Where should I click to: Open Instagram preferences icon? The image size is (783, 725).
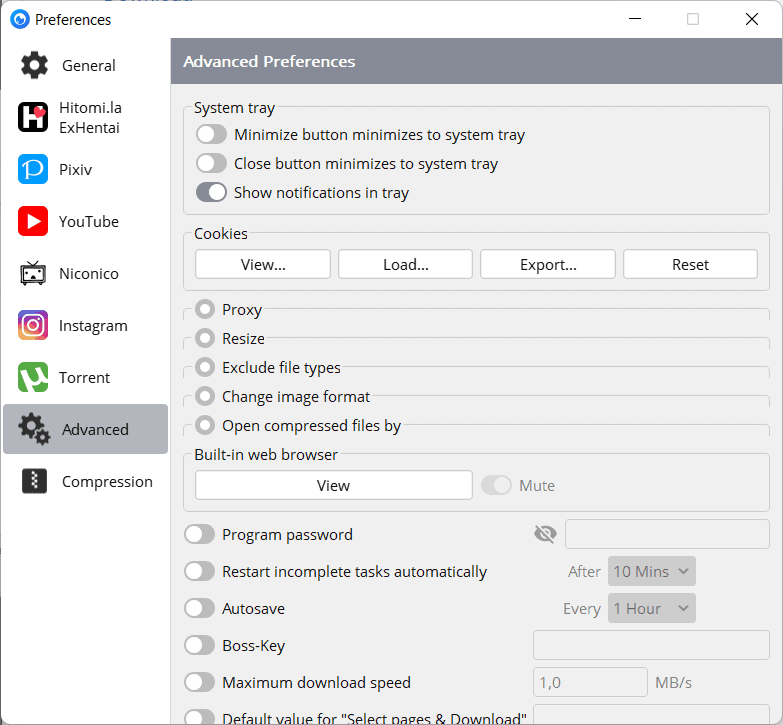(33, 325)
